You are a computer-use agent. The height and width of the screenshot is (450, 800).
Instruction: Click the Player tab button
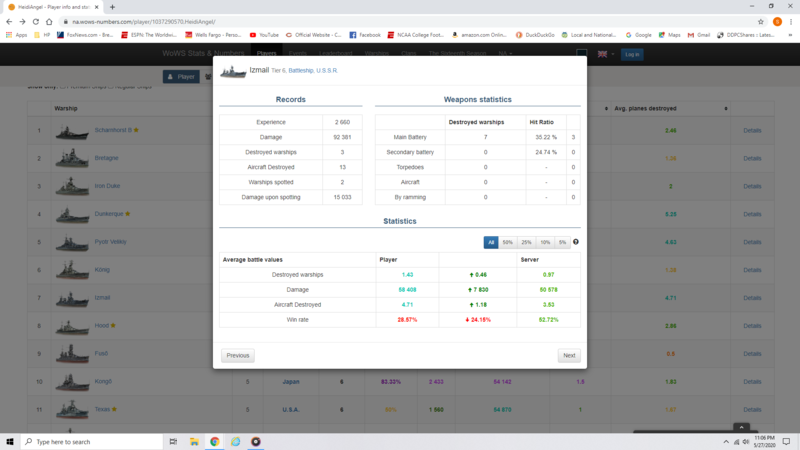181,77
